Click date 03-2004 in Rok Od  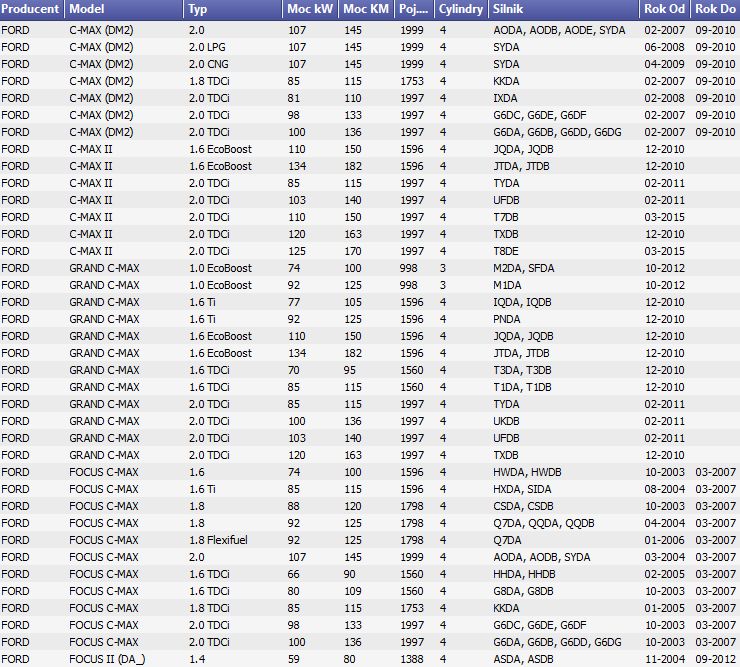(664, 557)
